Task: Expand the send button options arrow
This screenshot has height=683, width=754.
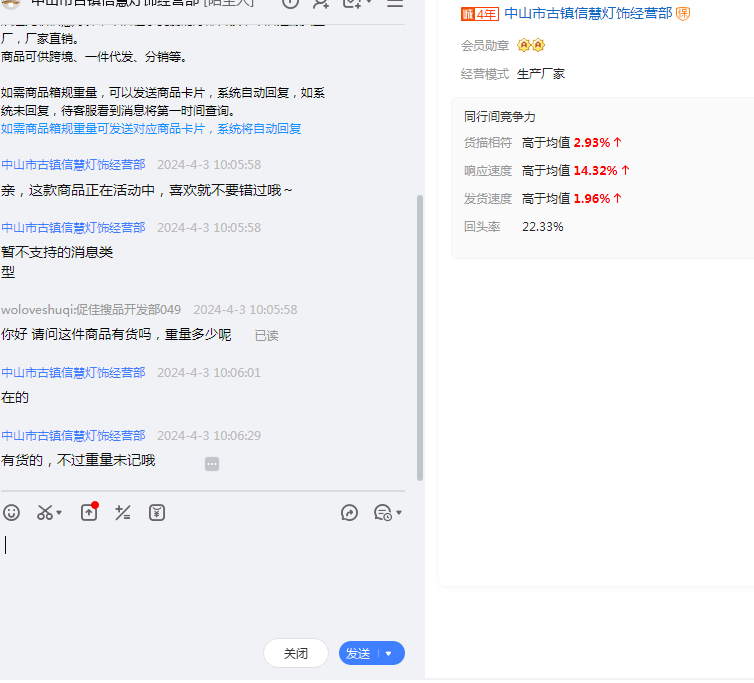Action: (x=389, y=654)
